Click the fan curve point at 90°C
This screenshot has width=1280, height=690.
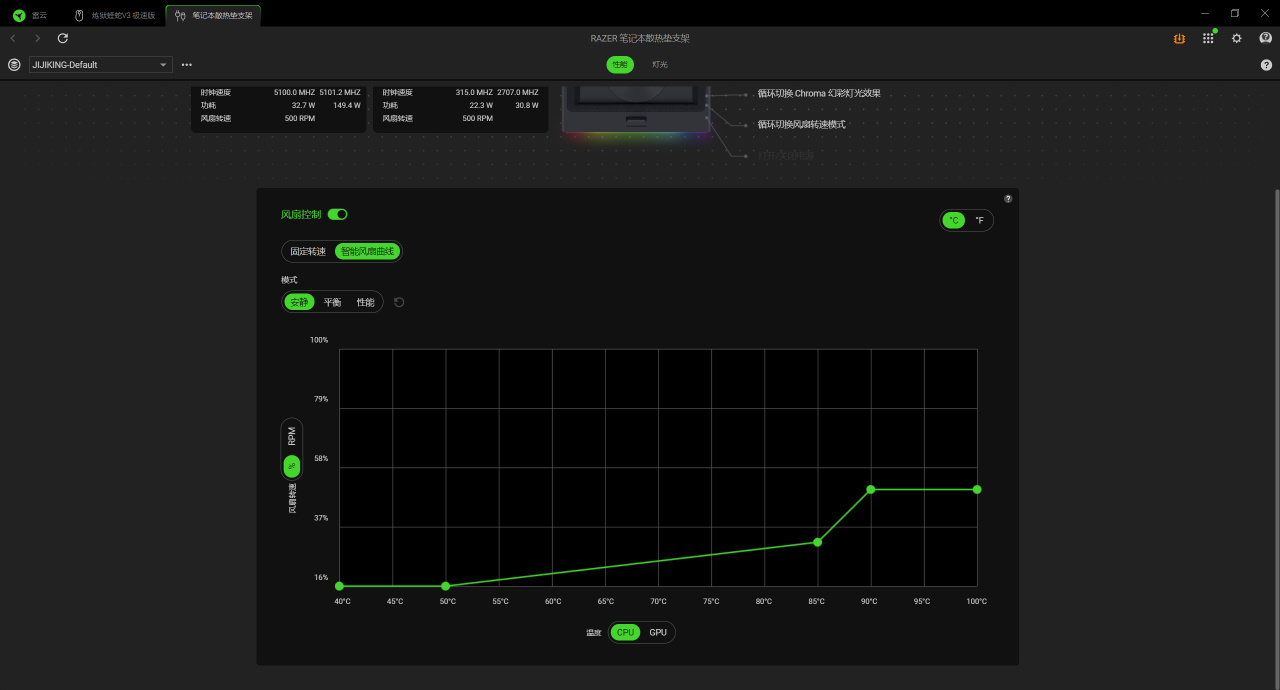871,489
